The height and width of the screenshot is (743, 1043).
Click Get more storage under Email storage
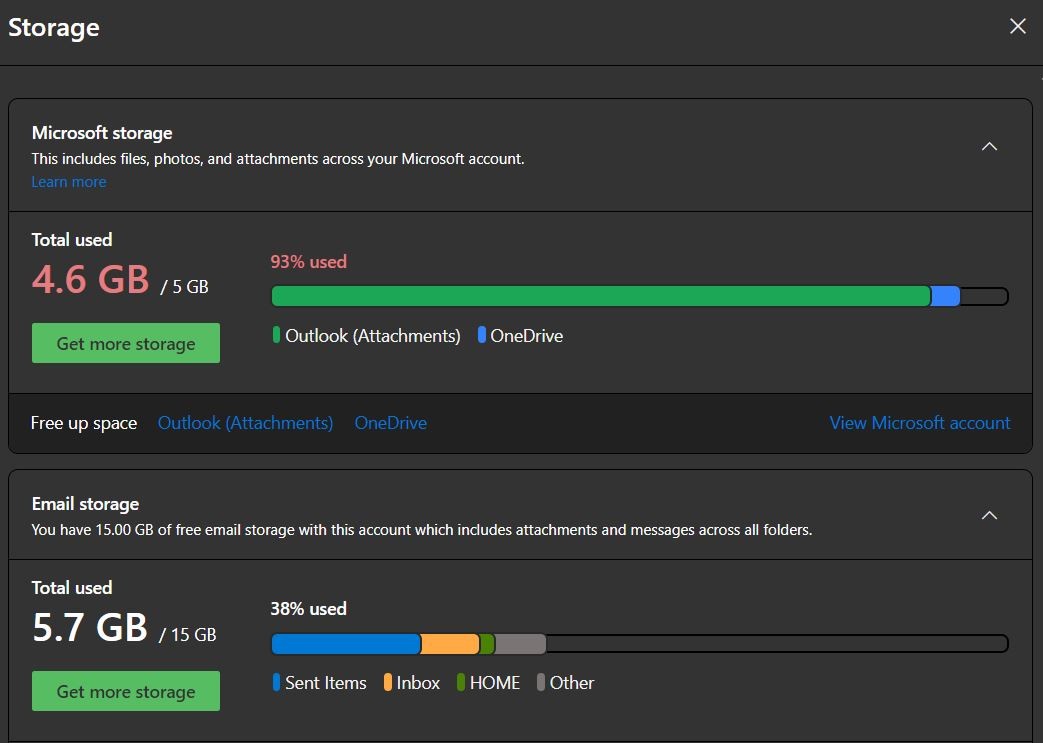pos(126,691)
